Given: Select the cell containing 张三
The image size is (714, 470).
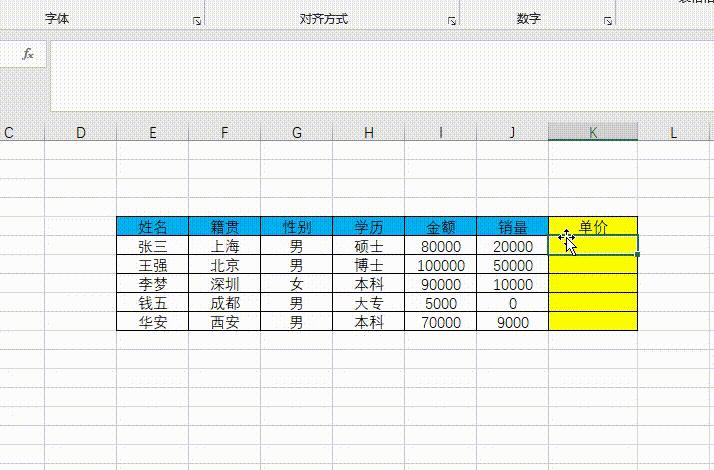Looking at the screenshot, I should 153,246.
